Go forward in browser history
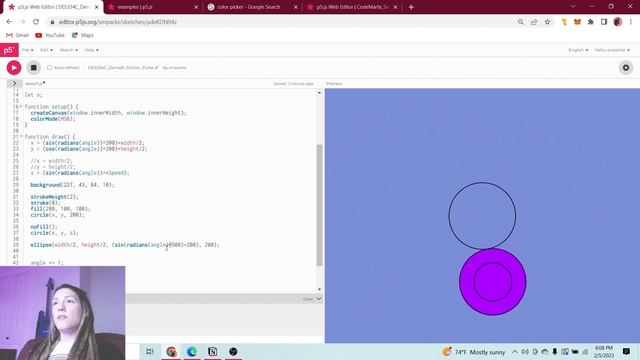640x360 pixels. point(22,22)
